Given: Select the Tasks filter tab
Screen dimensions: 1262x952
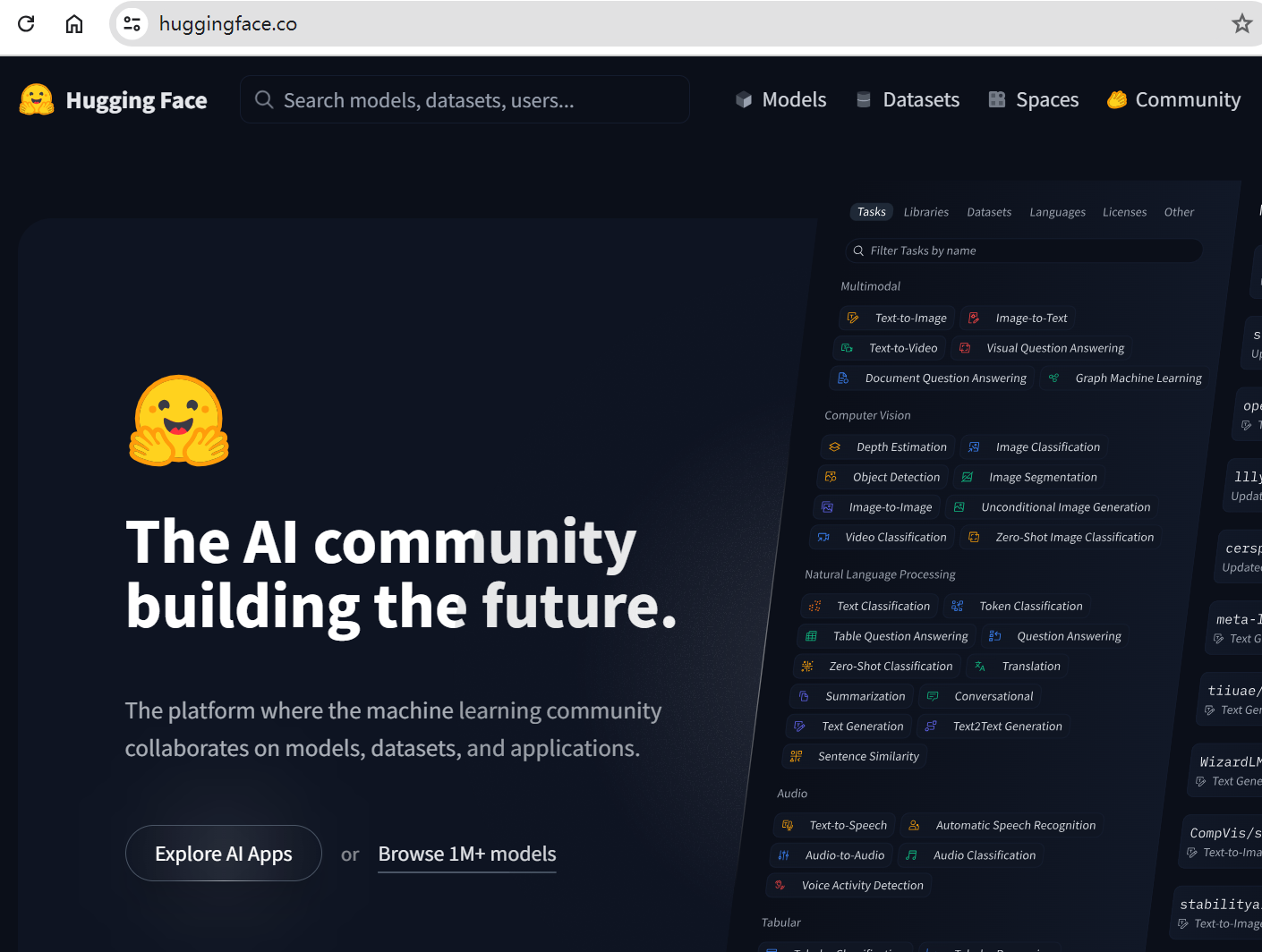Looking at the screenshot, I should click(871, 212).
